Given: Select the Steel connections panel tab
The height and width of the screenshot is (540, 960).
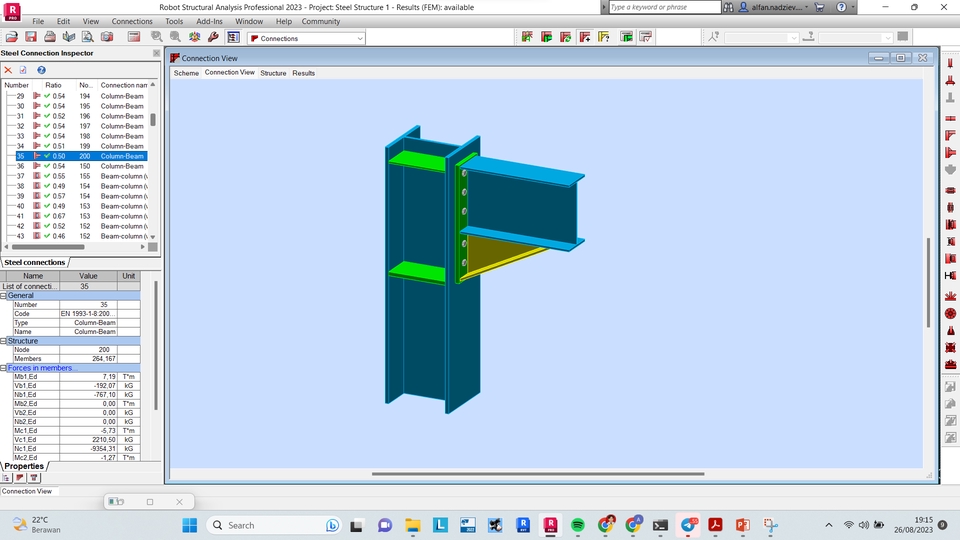Looking at the screenshot, I should [x=34, y=262].
